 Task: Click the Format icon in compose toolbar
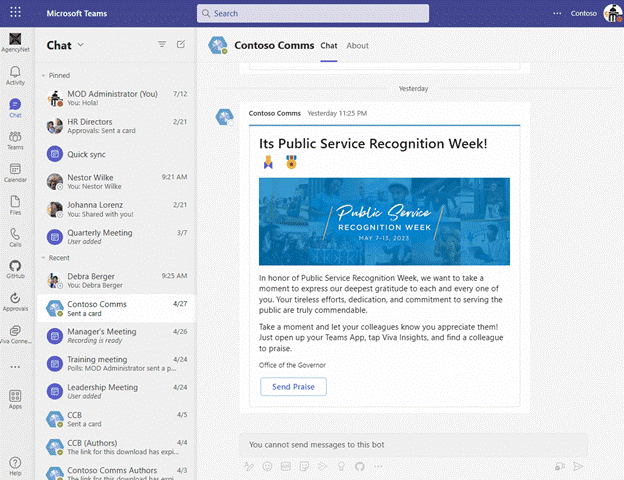click(249, 466)
